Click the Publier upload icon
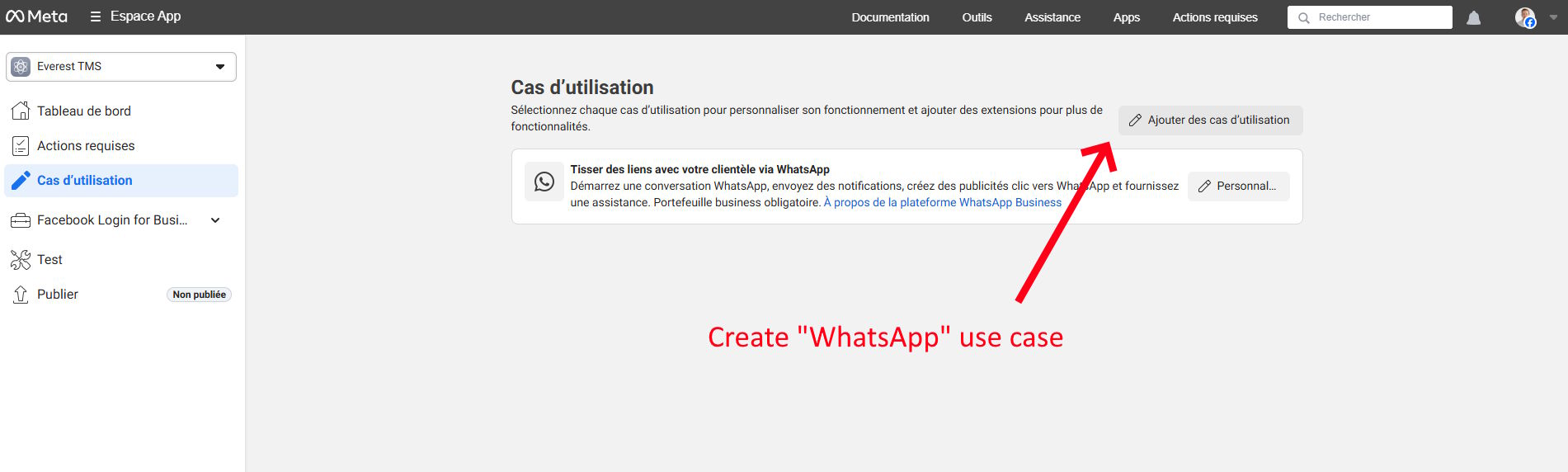The width and height of the screenshot is (1568, 472). (21, 295)
